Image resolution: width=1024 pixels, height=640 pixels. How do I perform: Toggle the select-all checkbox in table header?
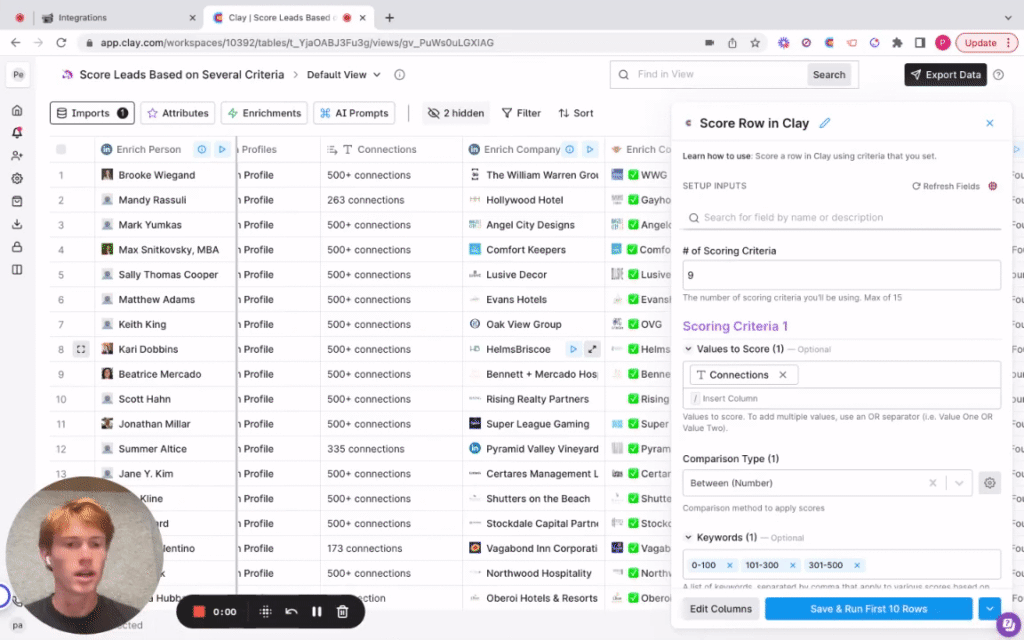pos(61,149)
